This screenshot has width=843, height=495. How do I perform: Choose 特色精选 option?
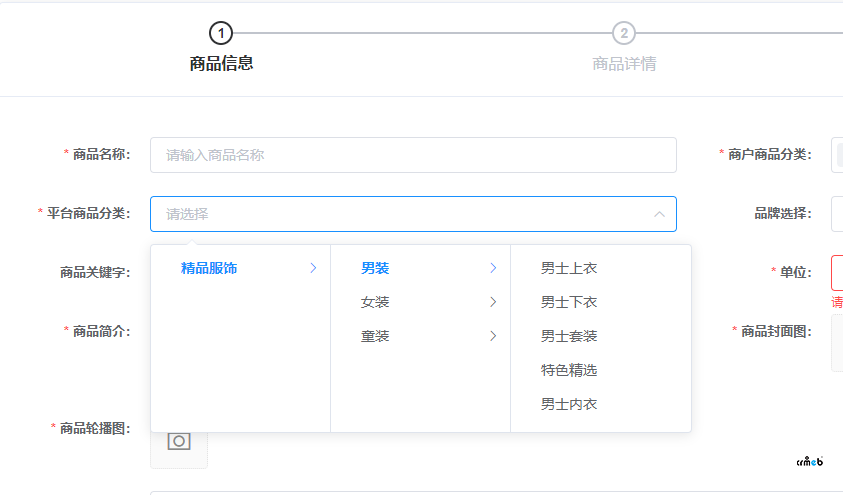[569, 370]
